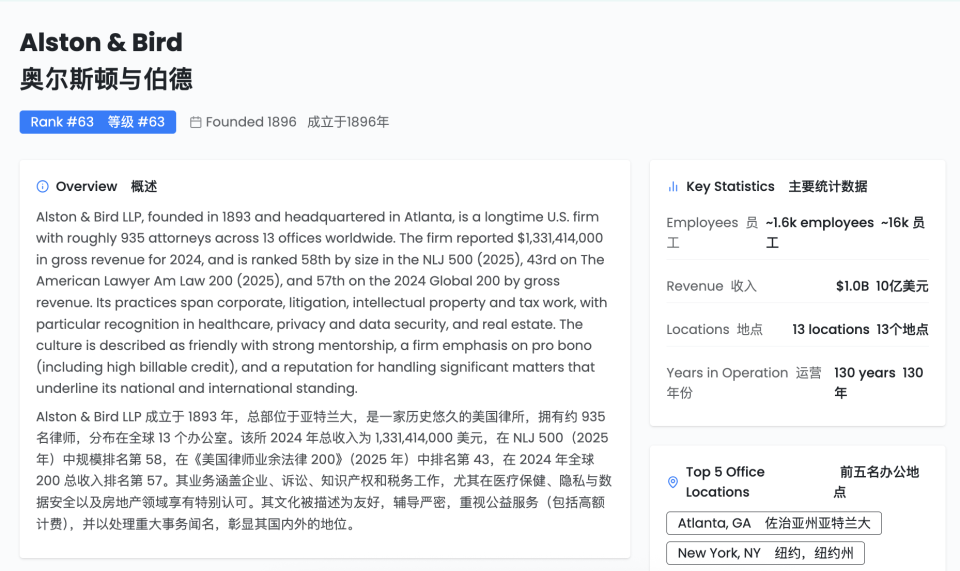Image resolution: width=960 pixels, height=571 pixels.
Task: Click the Alston & Bird title heading
Action: click(x=101, y=42)
